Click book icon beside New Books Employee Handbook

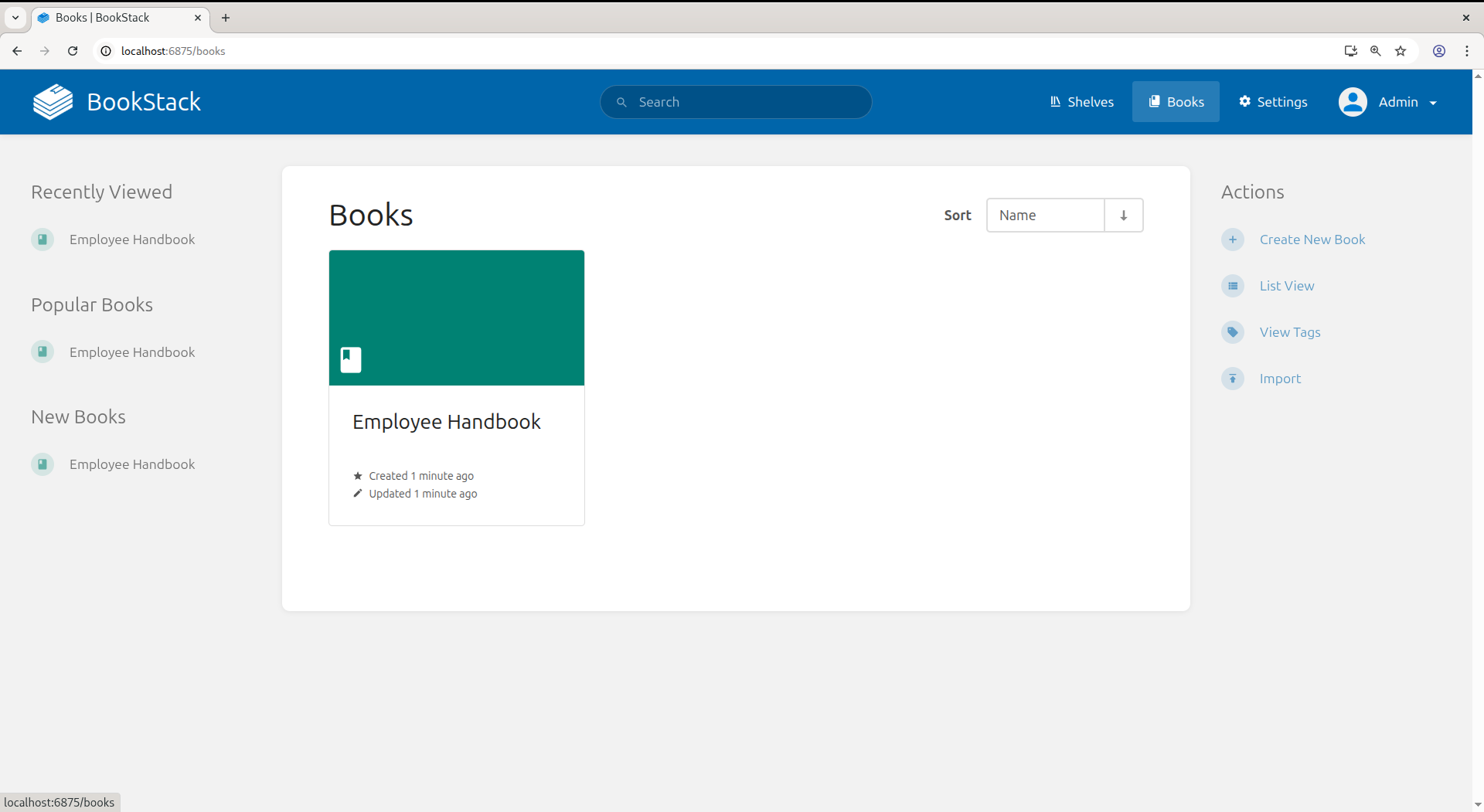tap(43, 464)
